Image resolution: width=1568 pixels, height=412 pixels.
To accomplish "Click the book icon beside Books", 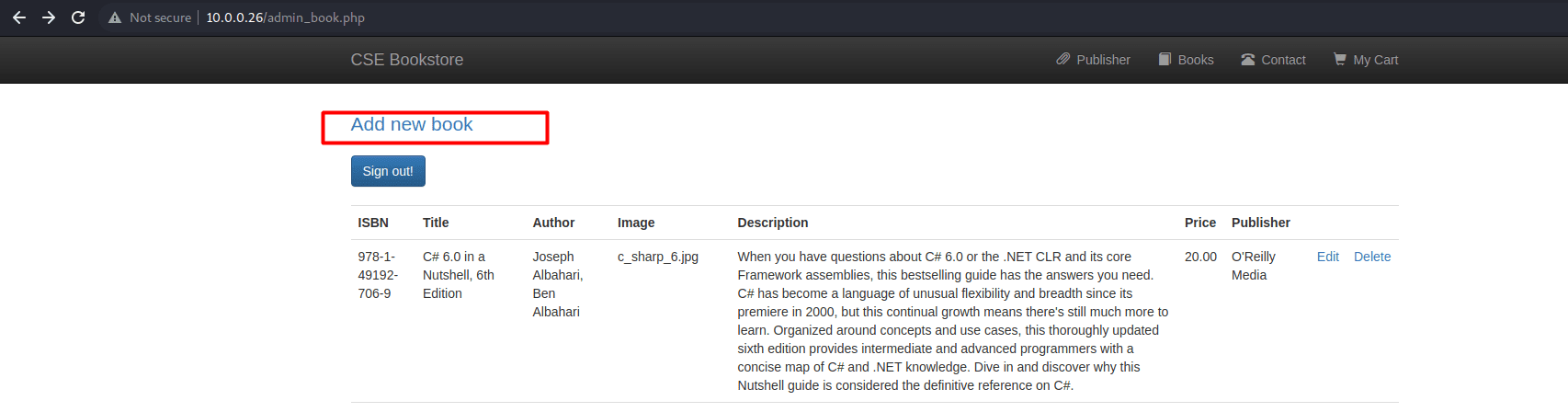I will [1165, 59].
